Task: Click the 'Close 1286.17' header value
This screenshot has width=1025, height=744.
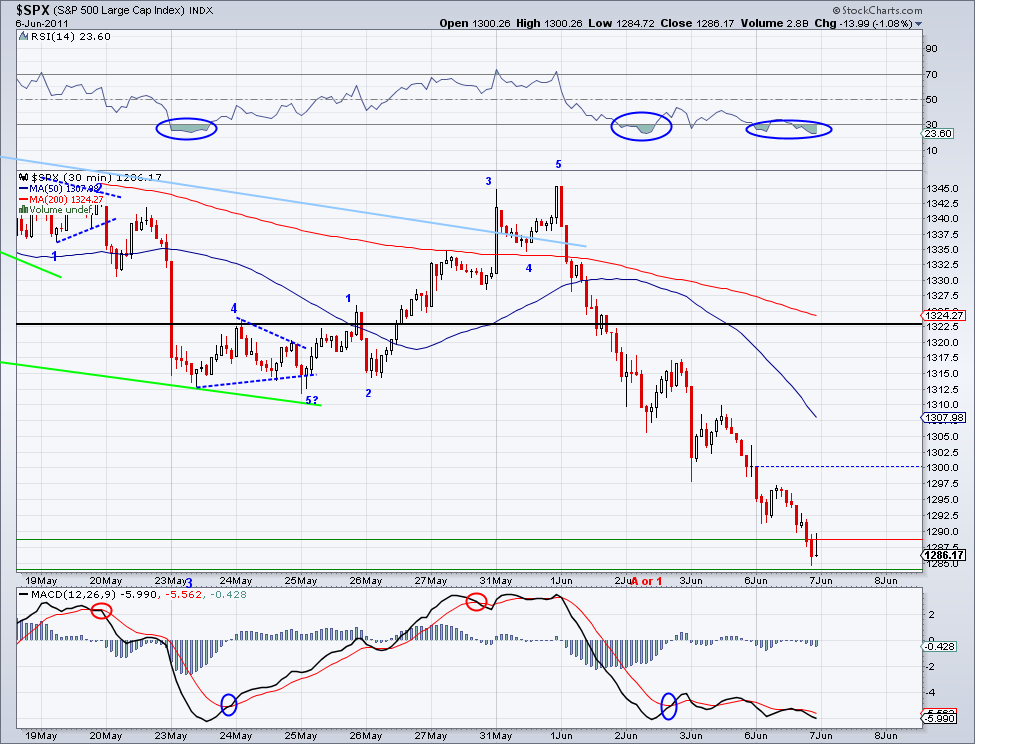Action: point(697,24)
